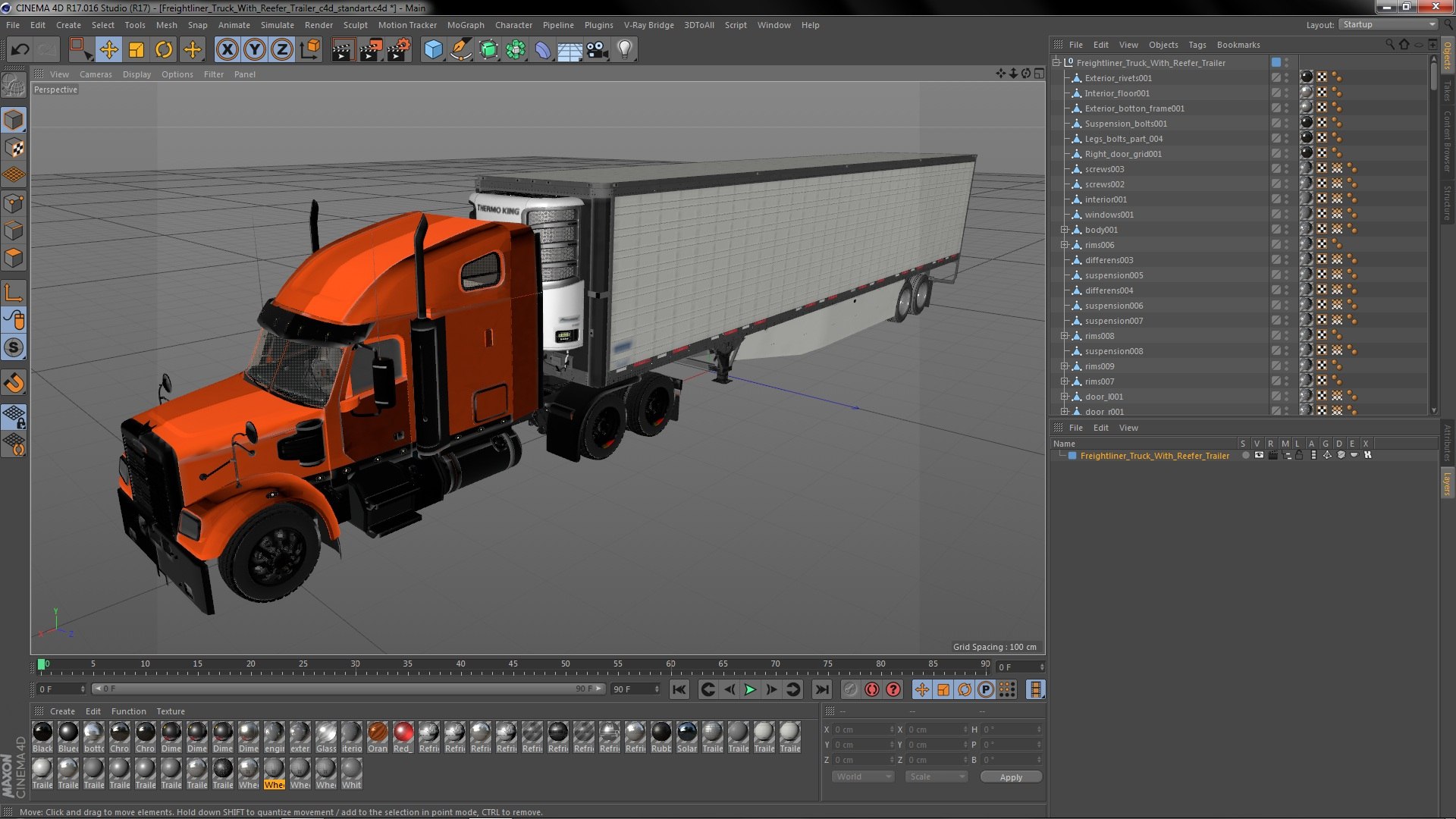Select the Exterior_rivets001 object
Image resolution: width=1456 pixels, height=819 pixels.
click(1118, 78)
